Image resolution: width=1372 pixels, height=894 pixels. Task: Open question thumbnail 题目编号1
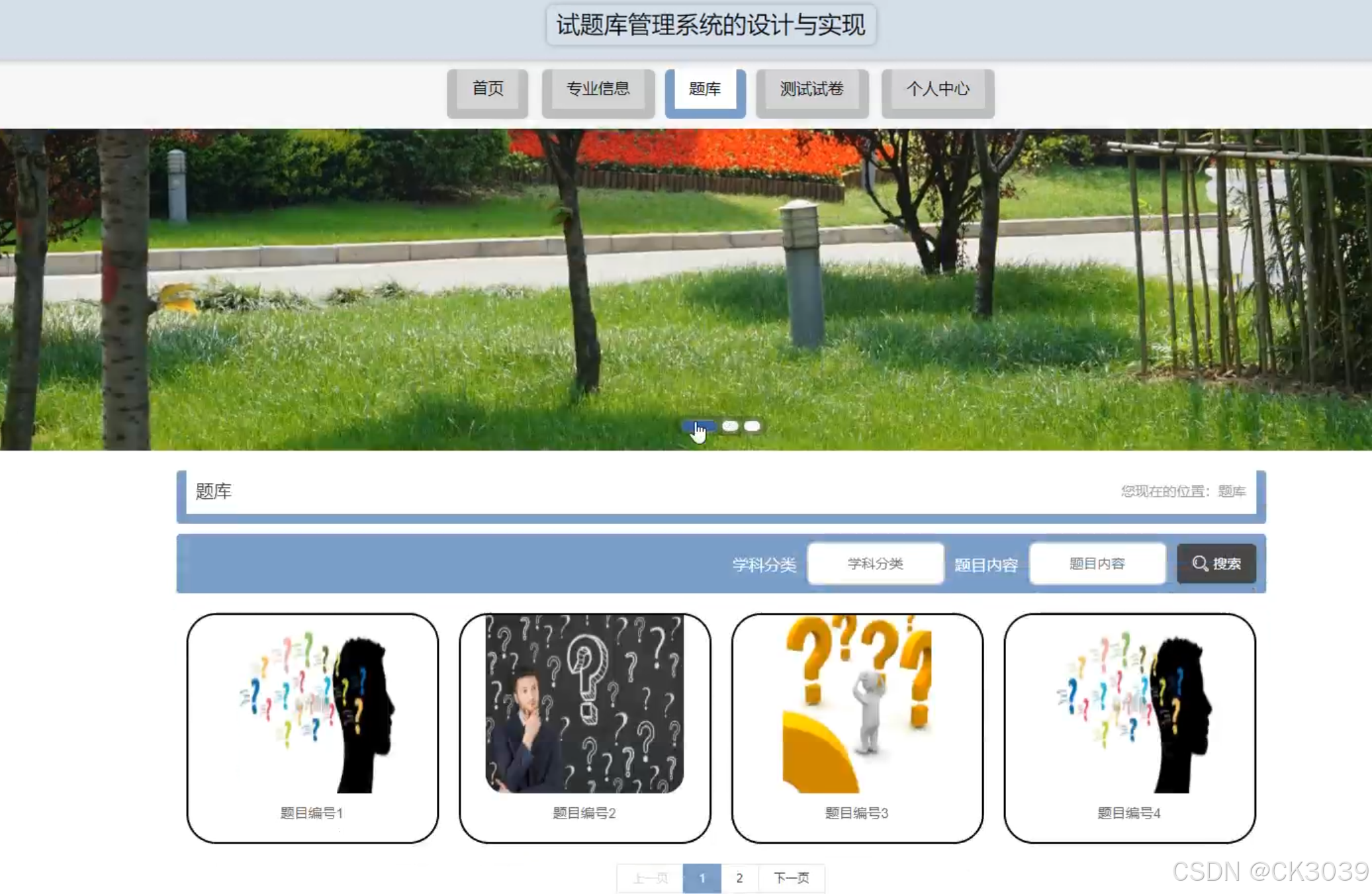tap(312, 705)
